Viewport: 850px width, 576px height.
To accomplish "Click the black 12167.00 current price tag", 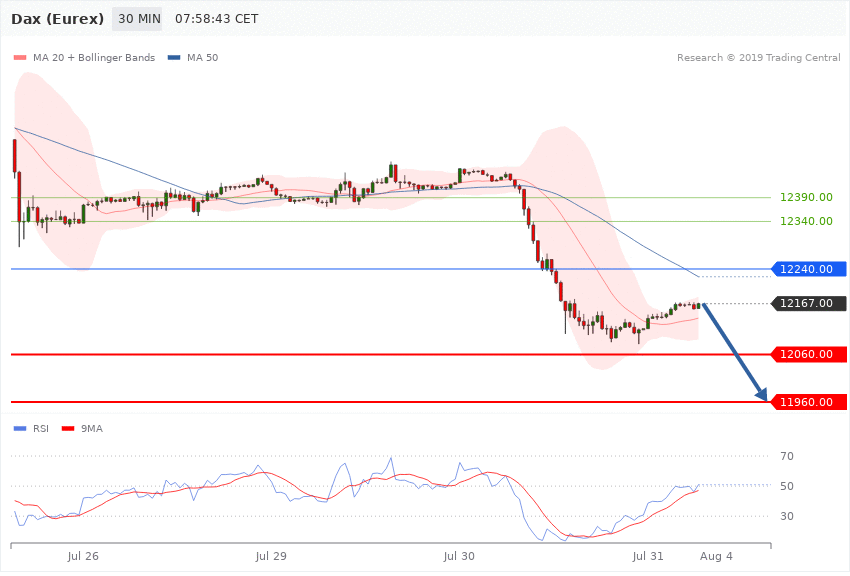I will pyautogui.click(x=808, y=303).
